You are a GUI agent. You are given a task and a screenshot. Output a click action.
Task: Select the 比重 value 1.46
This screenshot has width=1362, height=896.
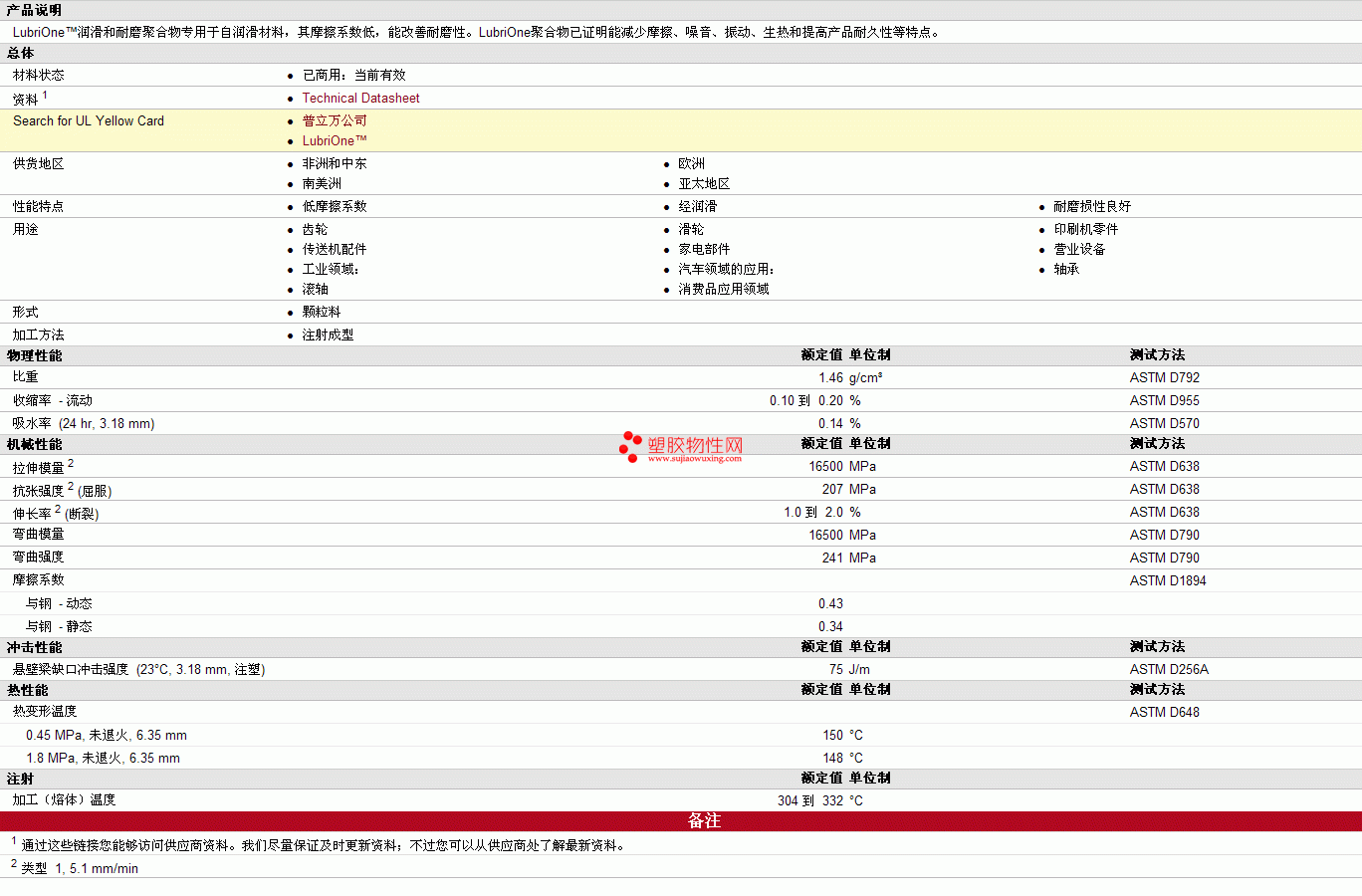pyautogui.click(x=830, y=377)
